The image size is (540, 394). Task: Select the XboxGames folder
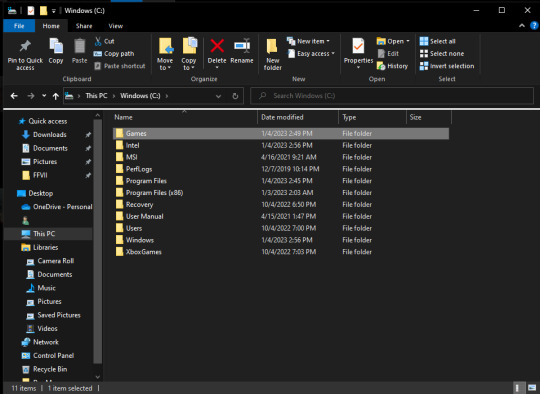(x=281, y=252)
